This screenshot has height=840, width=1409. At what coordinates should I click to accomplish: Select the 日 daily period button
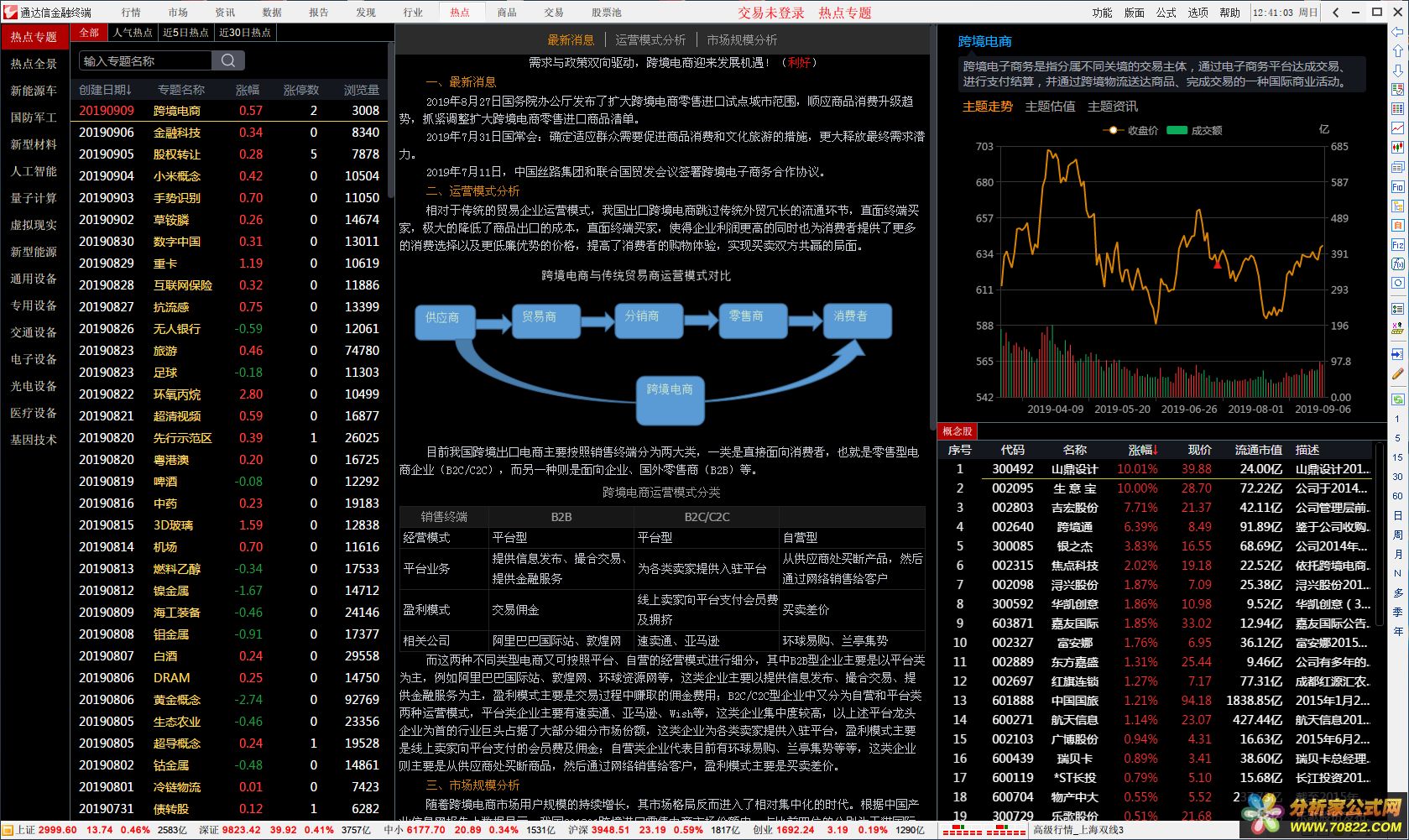pyautogui.click(x=1398, y=515)
